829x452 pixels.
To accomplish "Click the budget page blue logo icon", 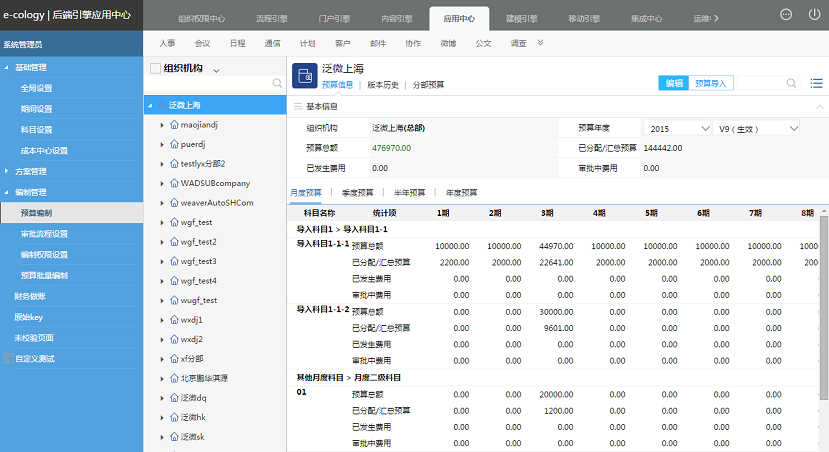I will 305,76.
